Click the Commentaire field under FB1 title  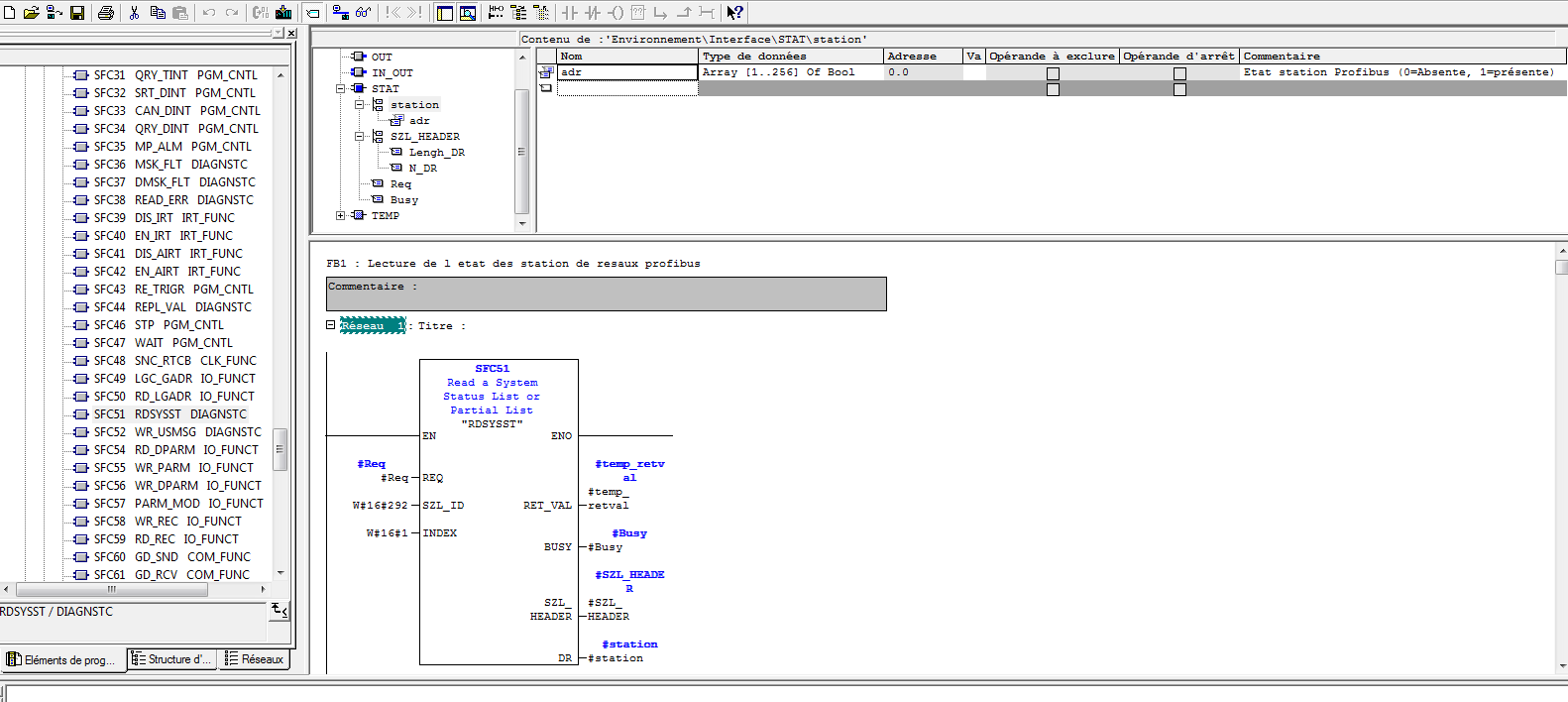pyautogui.click(x=606, y=294)
